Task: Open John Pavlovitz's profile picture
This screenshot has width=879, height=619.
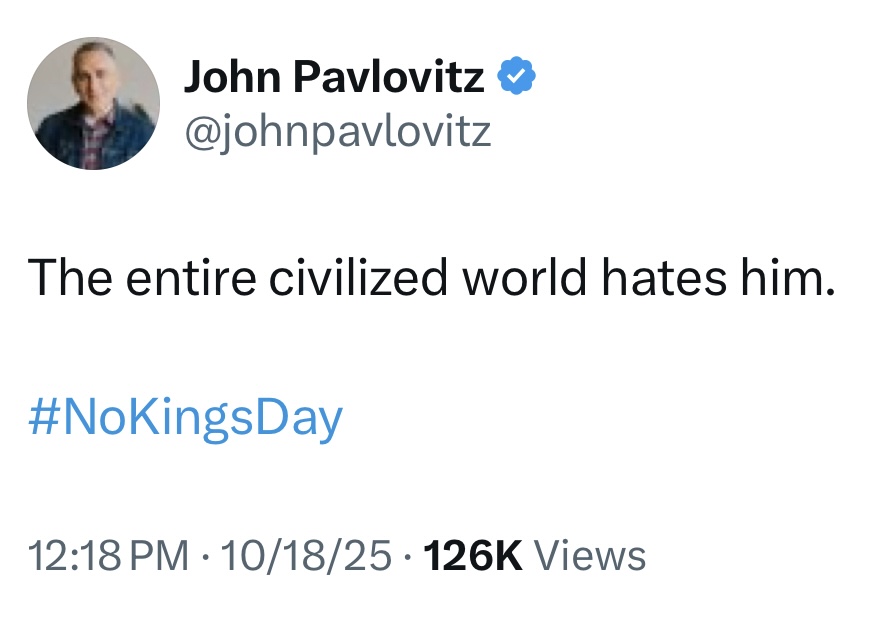Action: (x=94, y=104)
